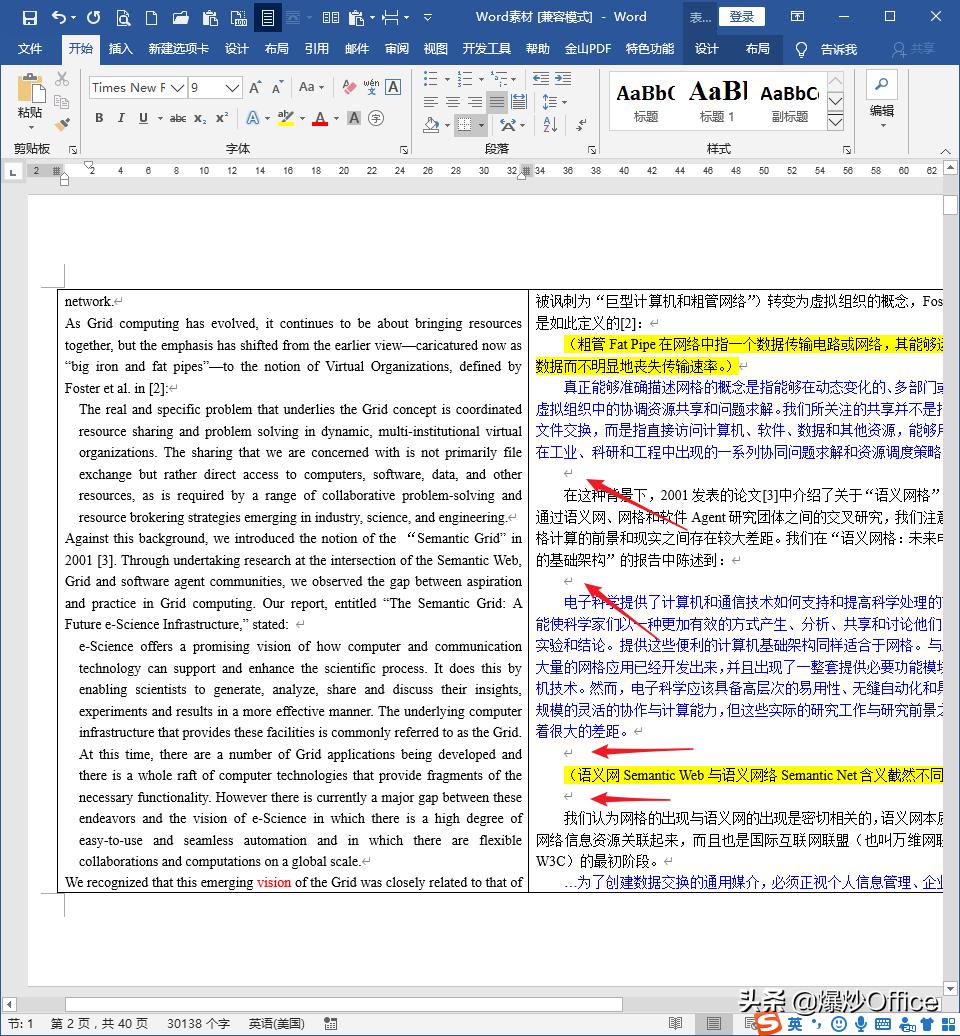Switch to the 插入 ribbon tab
This screenshot has width=960, height=1036.
[120, 48]
